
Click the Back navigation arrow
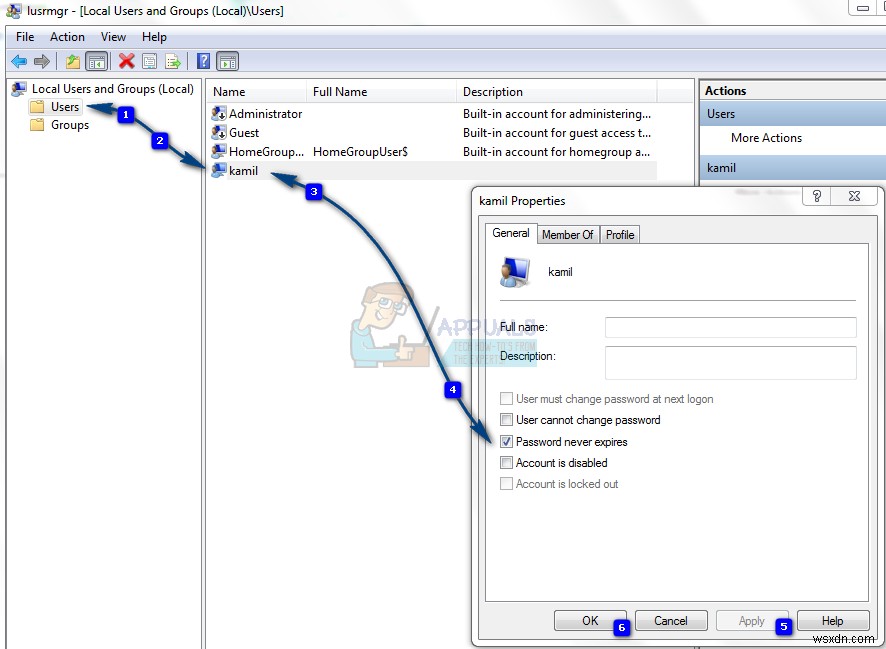point(18,60)
